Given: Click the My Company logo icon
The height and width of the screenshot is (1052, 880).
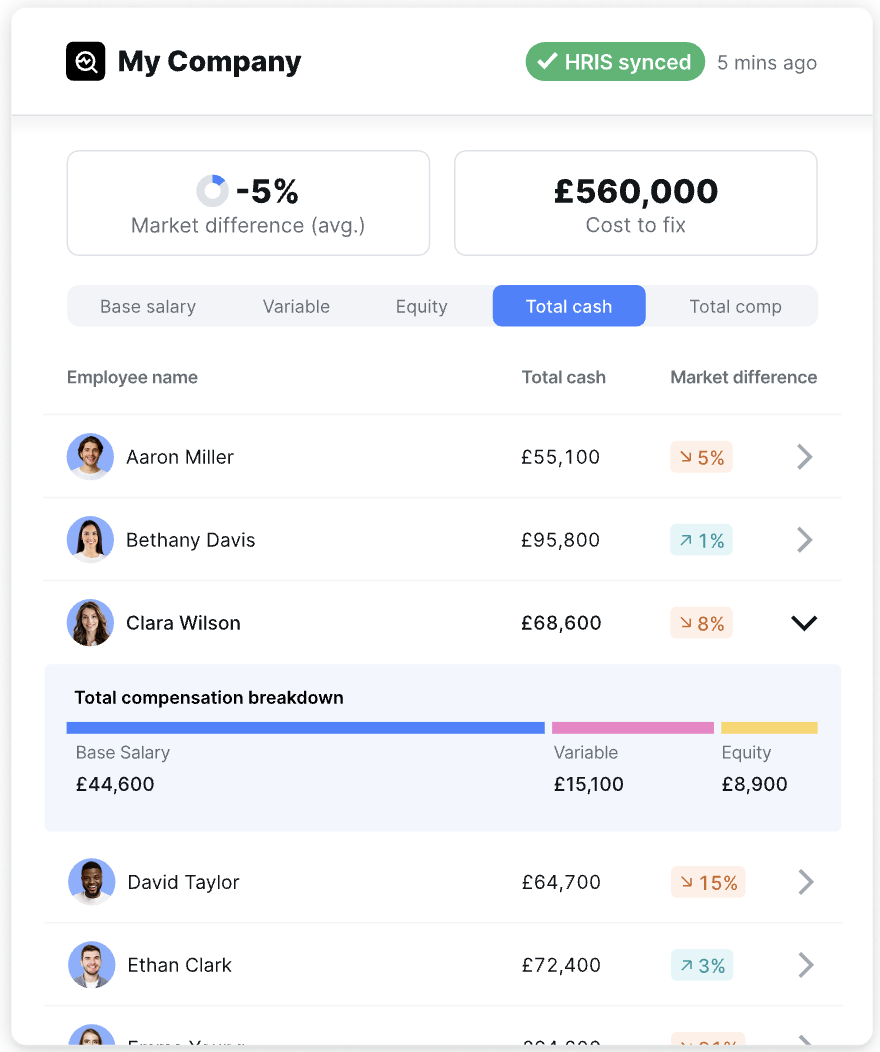Looking at the screenshot, I should pyautogui.click(x=85, y=61).
